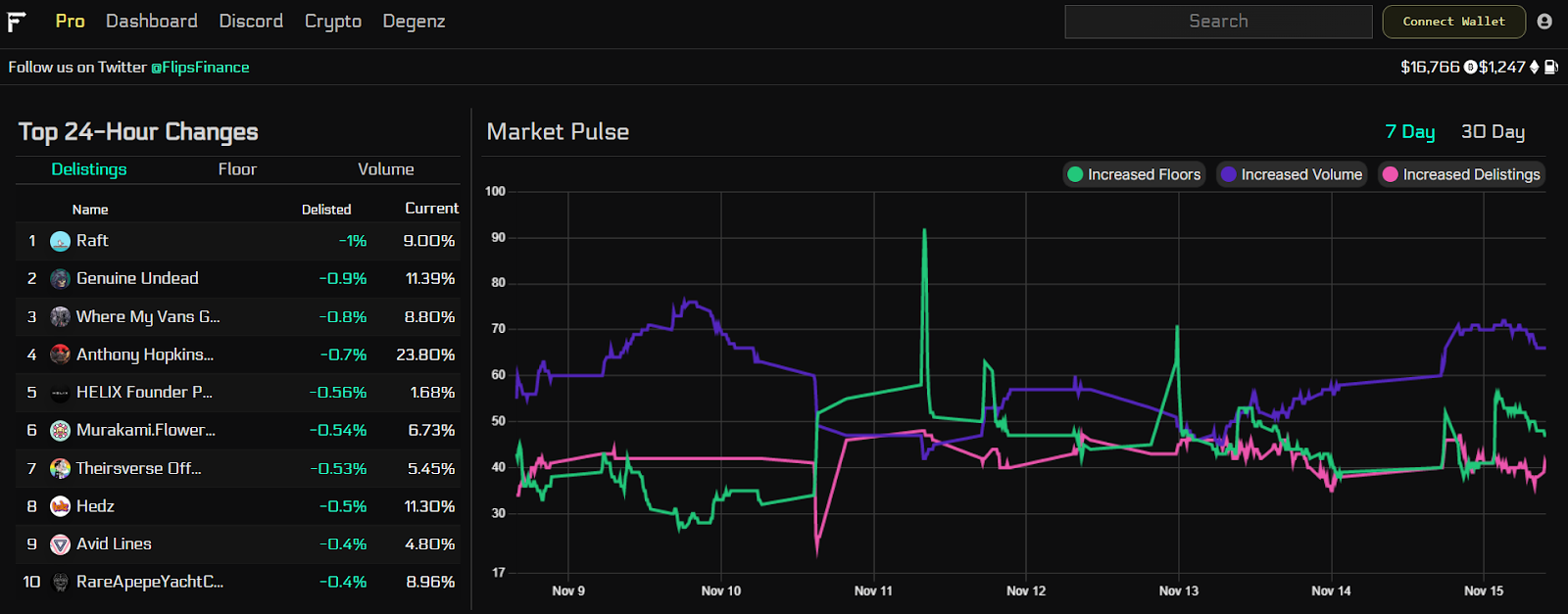Click the Genuine Undead collection avatar
1568x614 pixels.
coord(60,279)
